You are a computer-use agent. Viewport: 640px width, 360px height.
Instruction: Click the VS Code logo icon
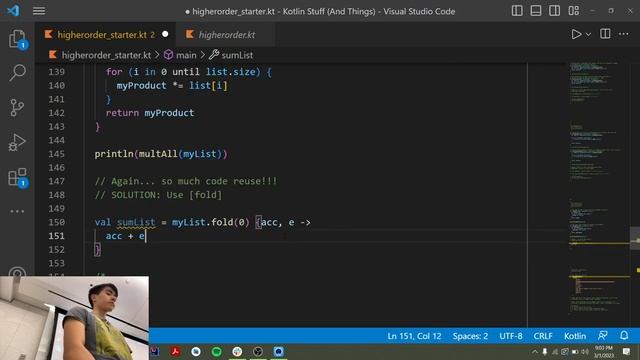13,11
